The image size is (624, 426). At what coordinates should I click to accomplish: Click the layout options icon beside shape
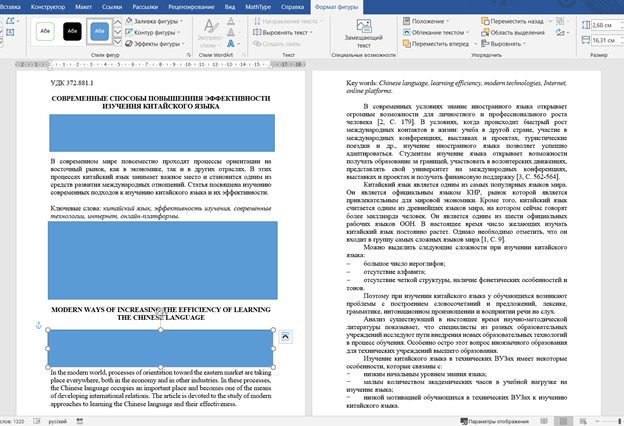coord(285,337)
